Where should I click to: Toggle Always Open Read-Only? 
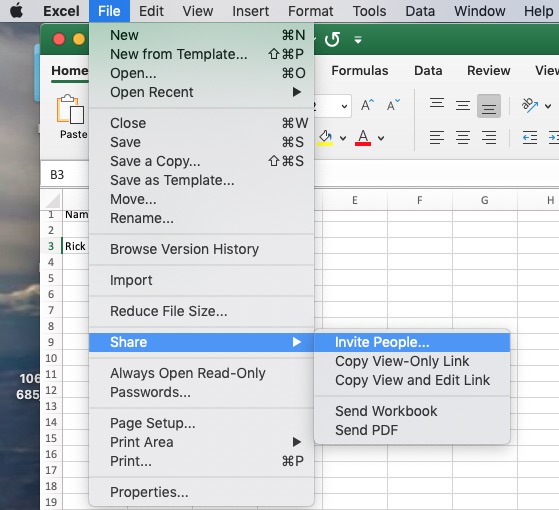tap(201, 373)
